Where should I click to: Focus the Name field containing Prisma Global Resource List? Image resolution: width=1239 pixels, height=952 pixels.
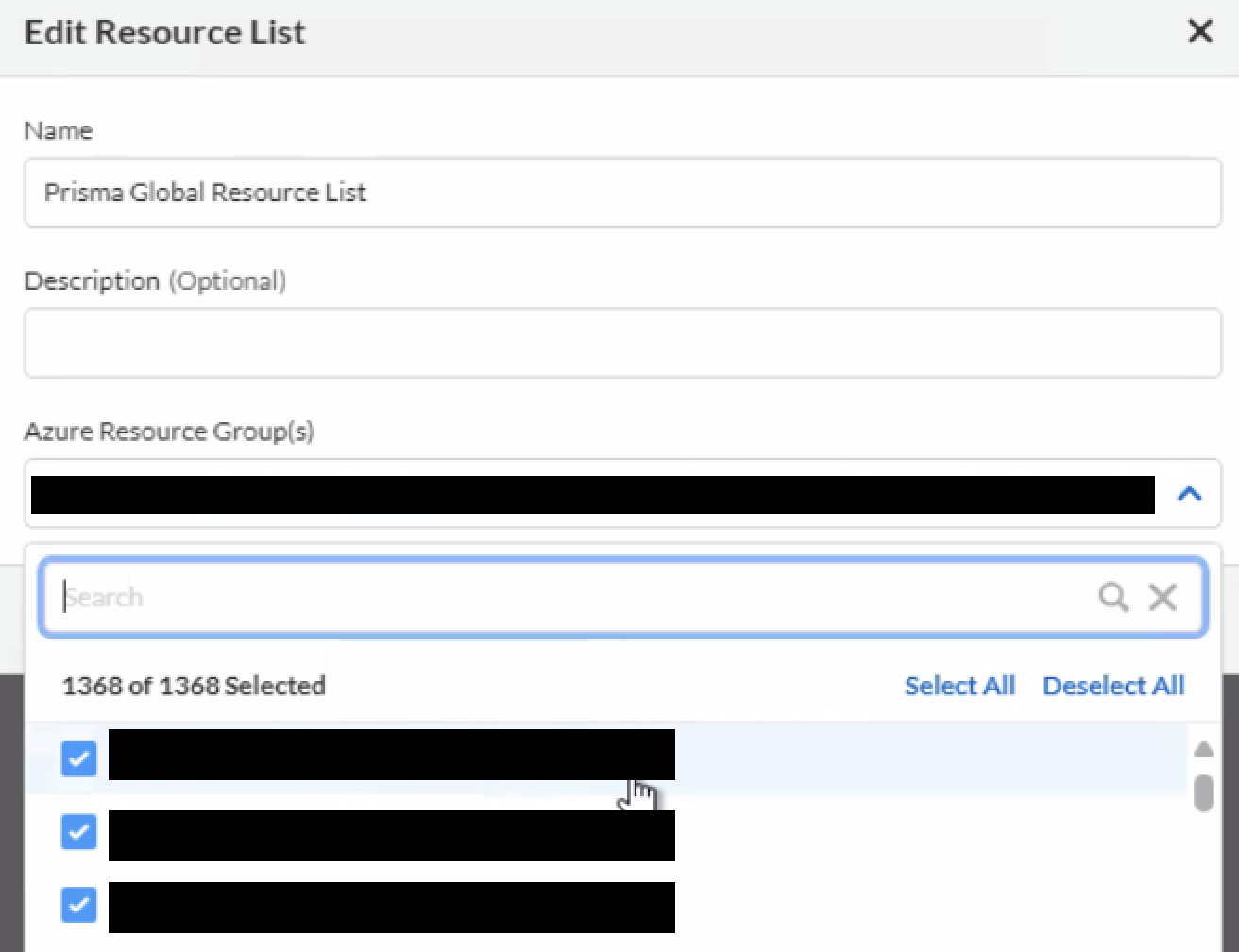[622, 193]
